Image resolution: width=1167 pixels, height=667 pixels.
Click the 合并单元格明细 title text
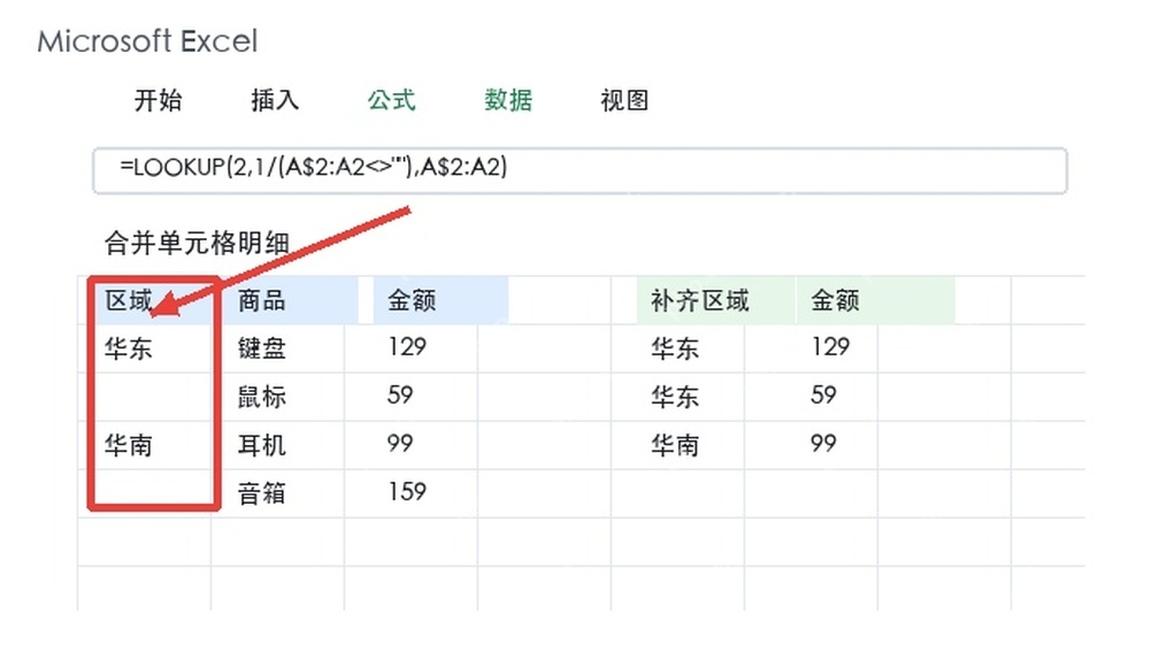[x=196, y=243]
